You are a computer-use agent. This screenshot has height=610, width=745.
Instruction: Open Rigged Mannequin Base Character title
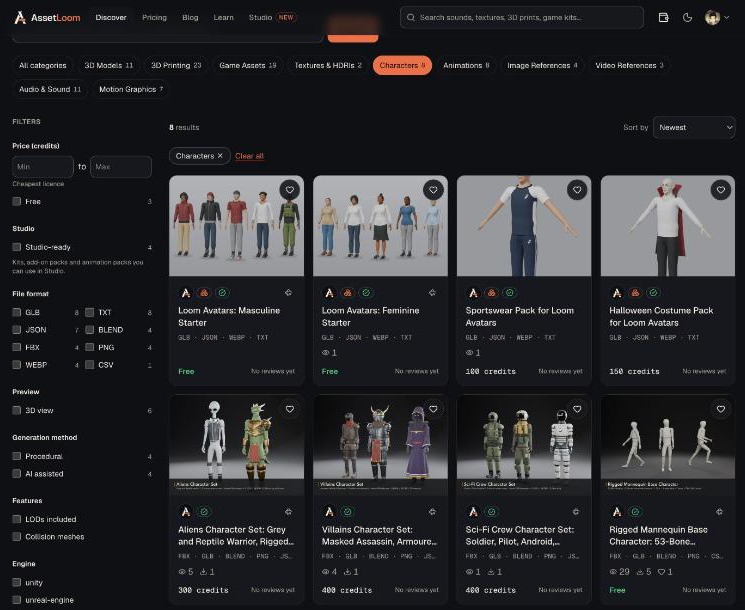[658, 535]
